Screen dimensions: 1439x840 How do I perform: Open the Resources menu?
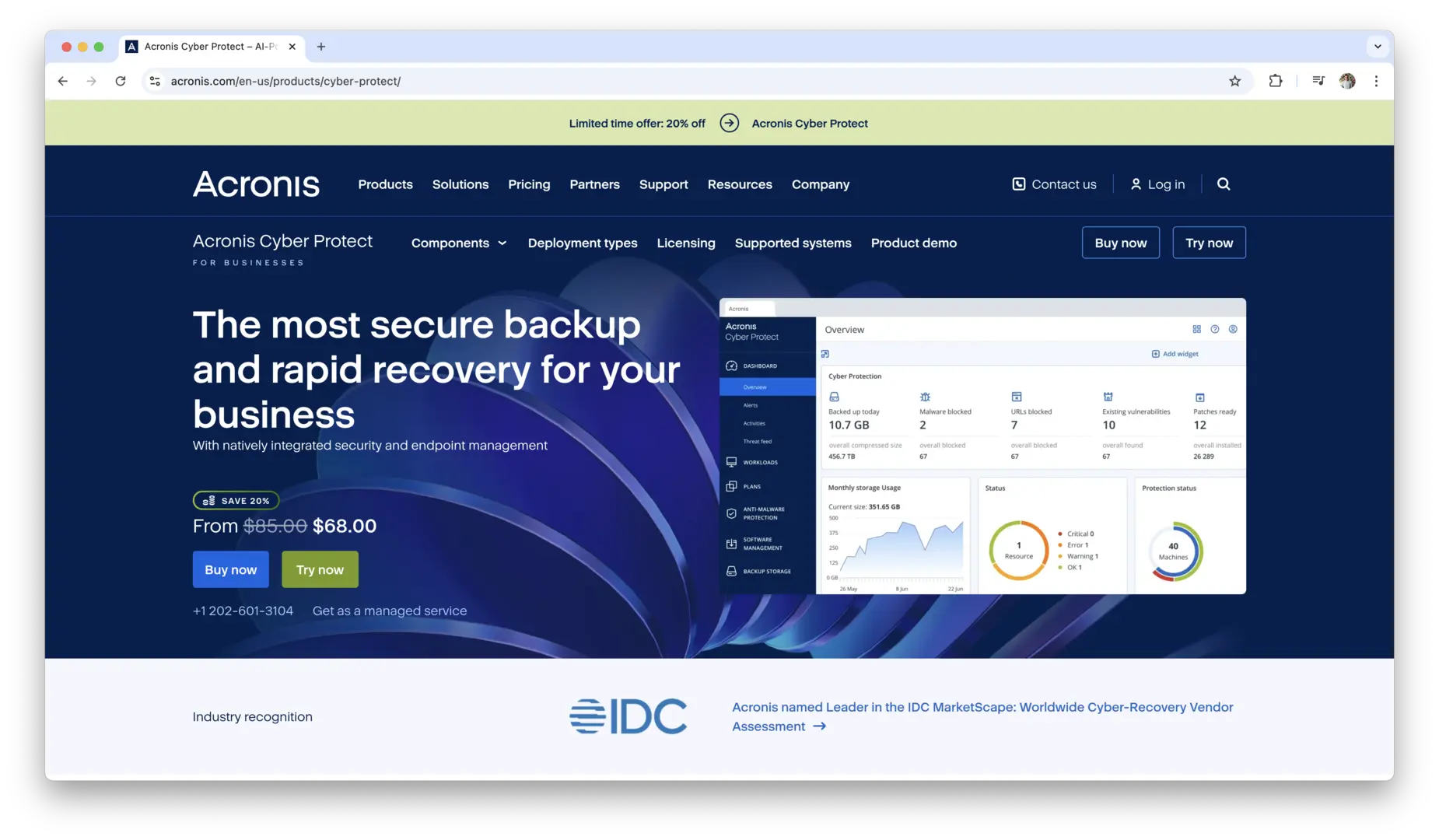[x=740, y=184]
